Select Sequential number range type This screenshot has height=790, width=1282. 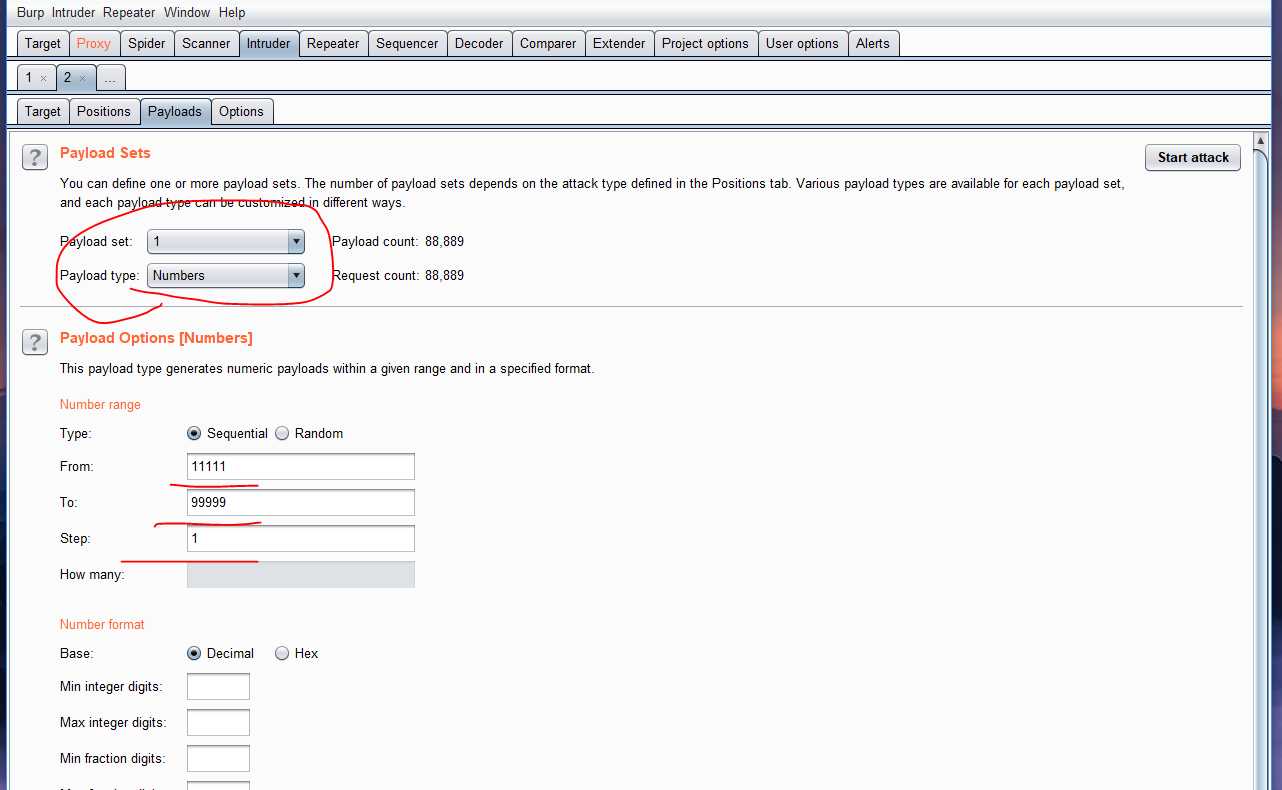(194, 433)
